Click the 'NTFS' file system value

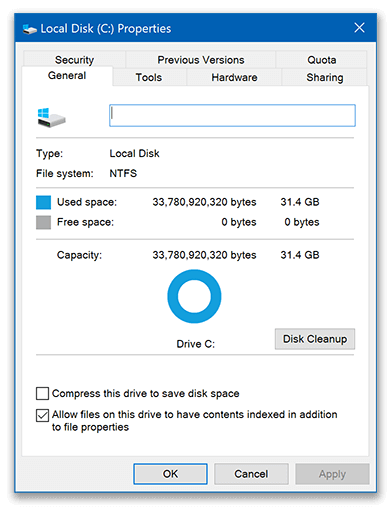pos(123,173)
